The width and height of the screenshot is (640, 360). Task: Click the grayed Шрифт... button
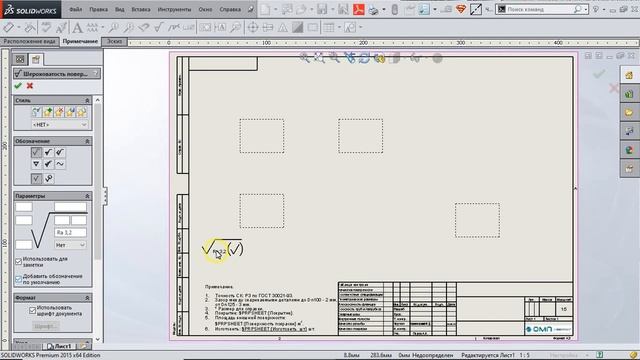(x=46, y=326)
